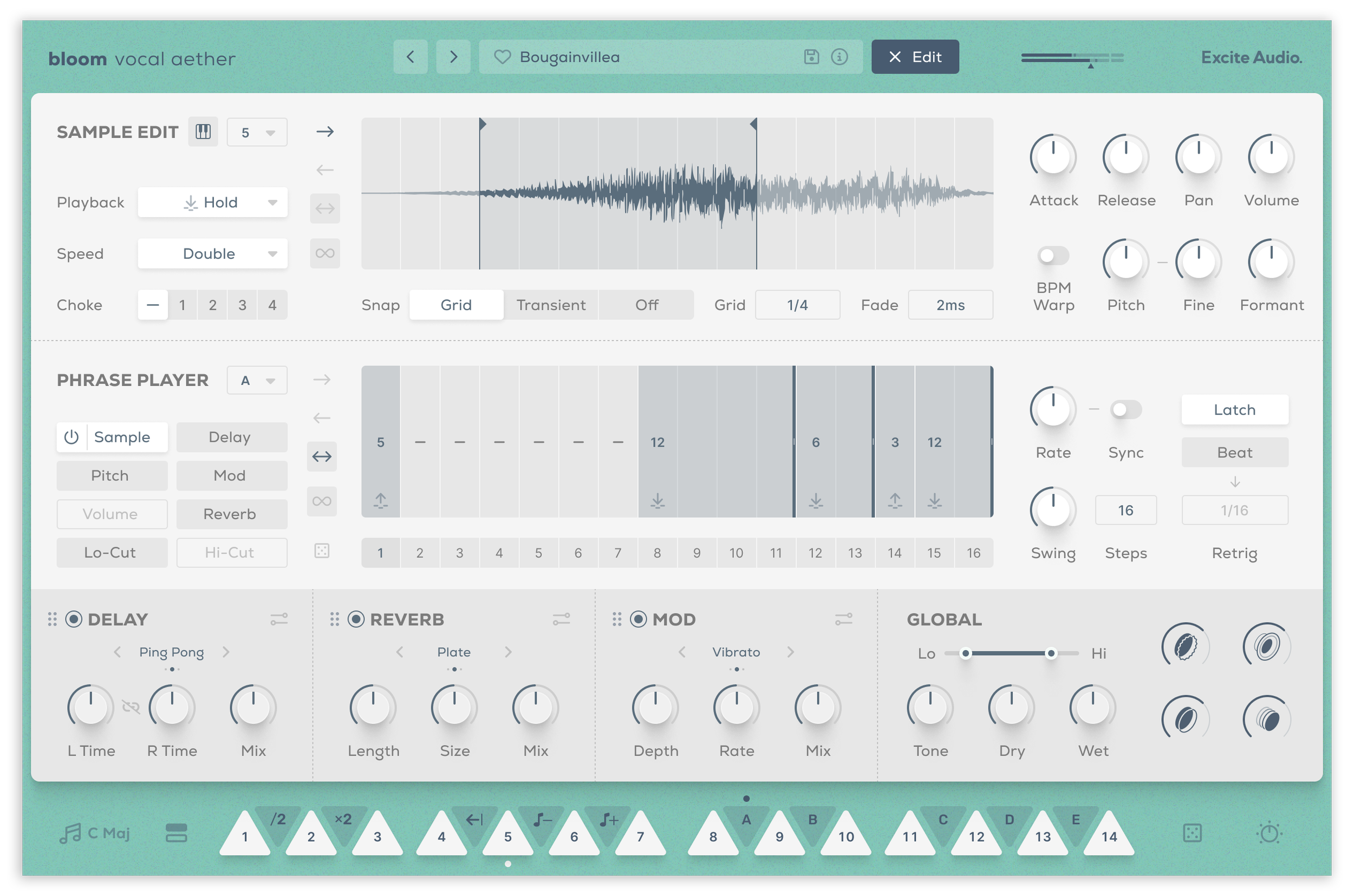Favorite the Bougainvillea preset with heart icon

click(503, 56)
